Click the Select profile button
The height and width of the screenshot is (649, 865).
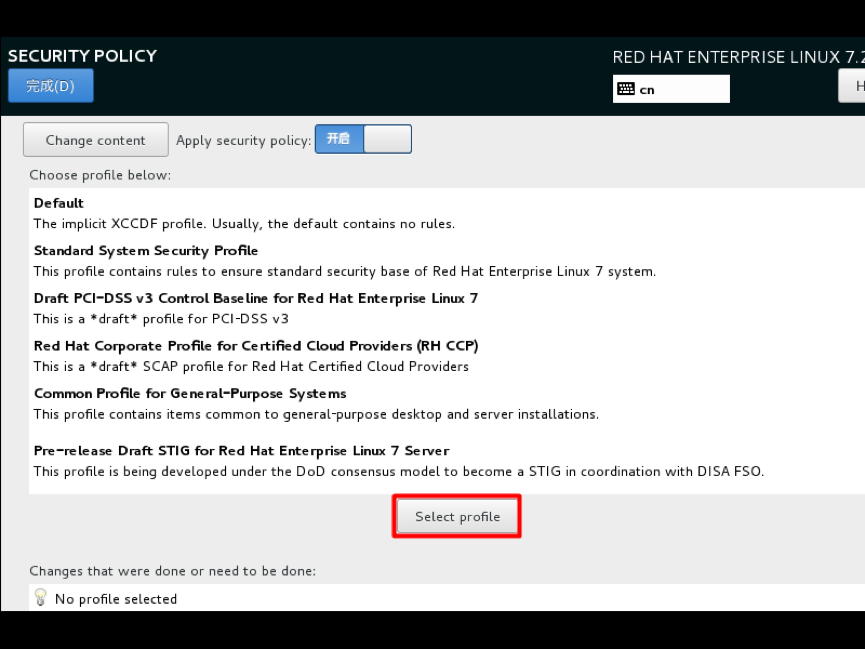click(x=457, y=517)
